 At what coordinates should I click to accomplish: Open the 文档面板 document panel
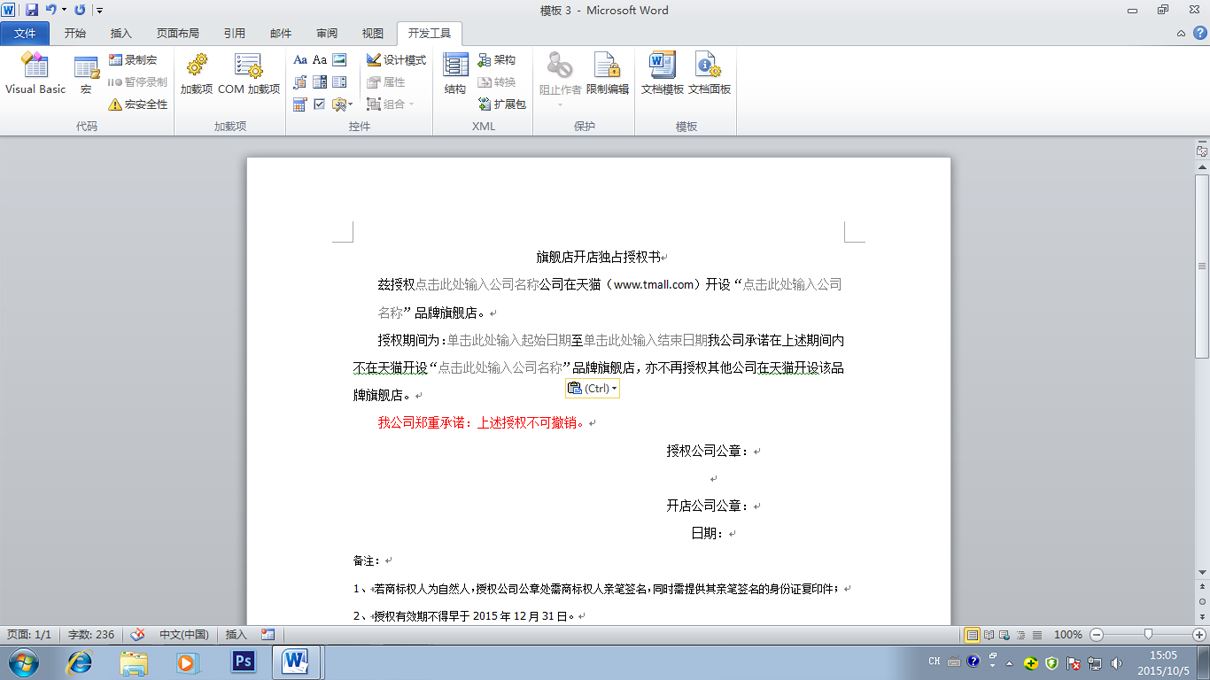[709, 75]
